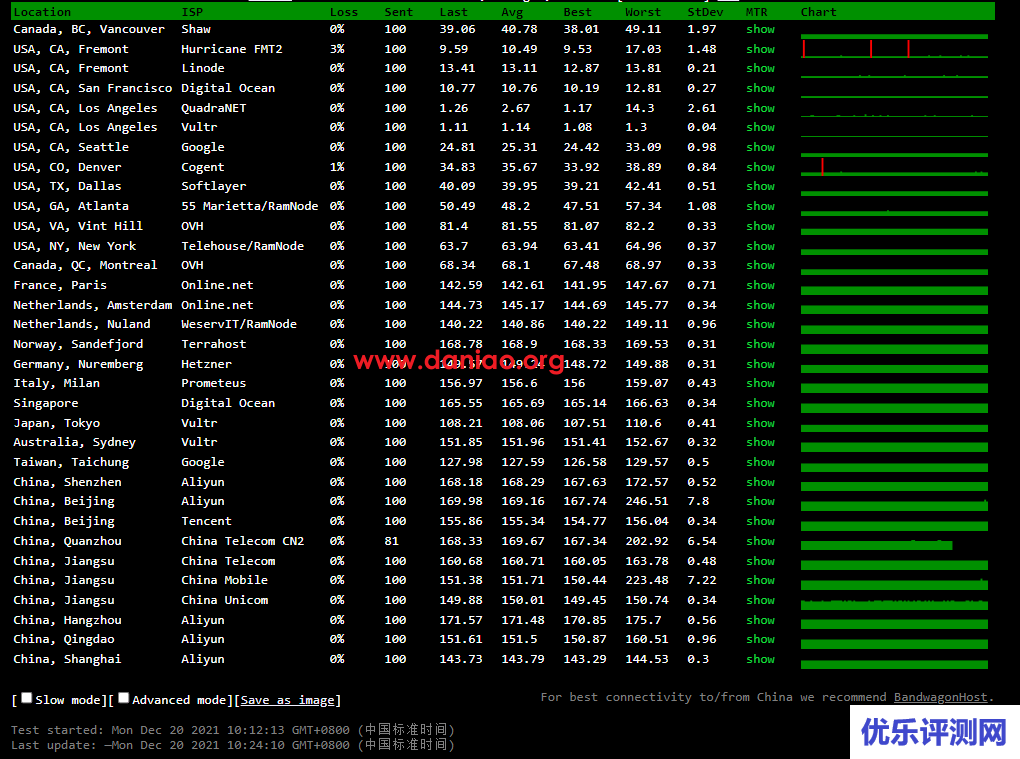Enable the Slow mode checkbox
Image resolution: width=1020 pixels, height=759 pixels.
[27, 698]
